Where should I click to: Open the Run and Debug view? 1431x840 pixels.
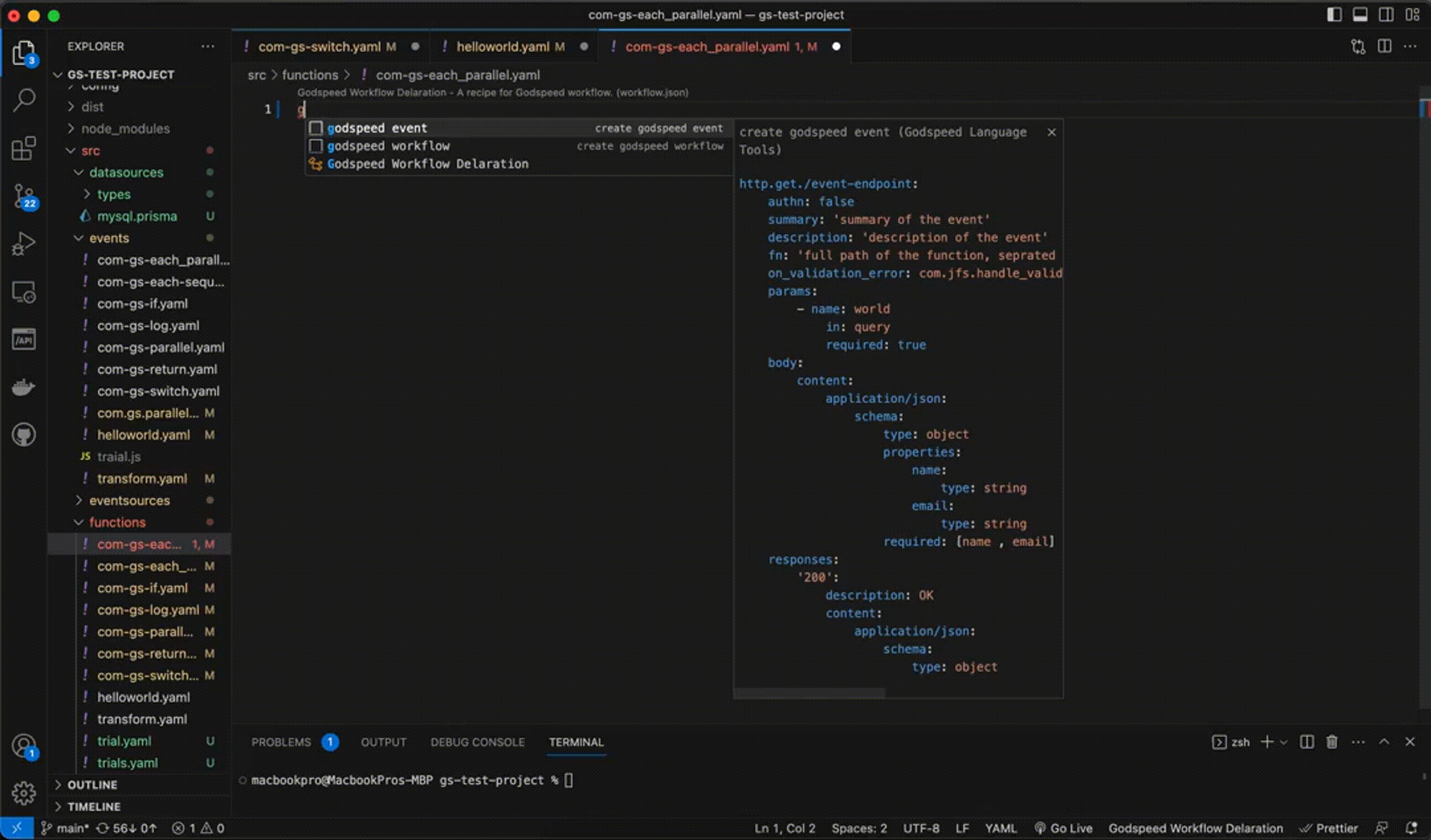click(x=23, y=244)
